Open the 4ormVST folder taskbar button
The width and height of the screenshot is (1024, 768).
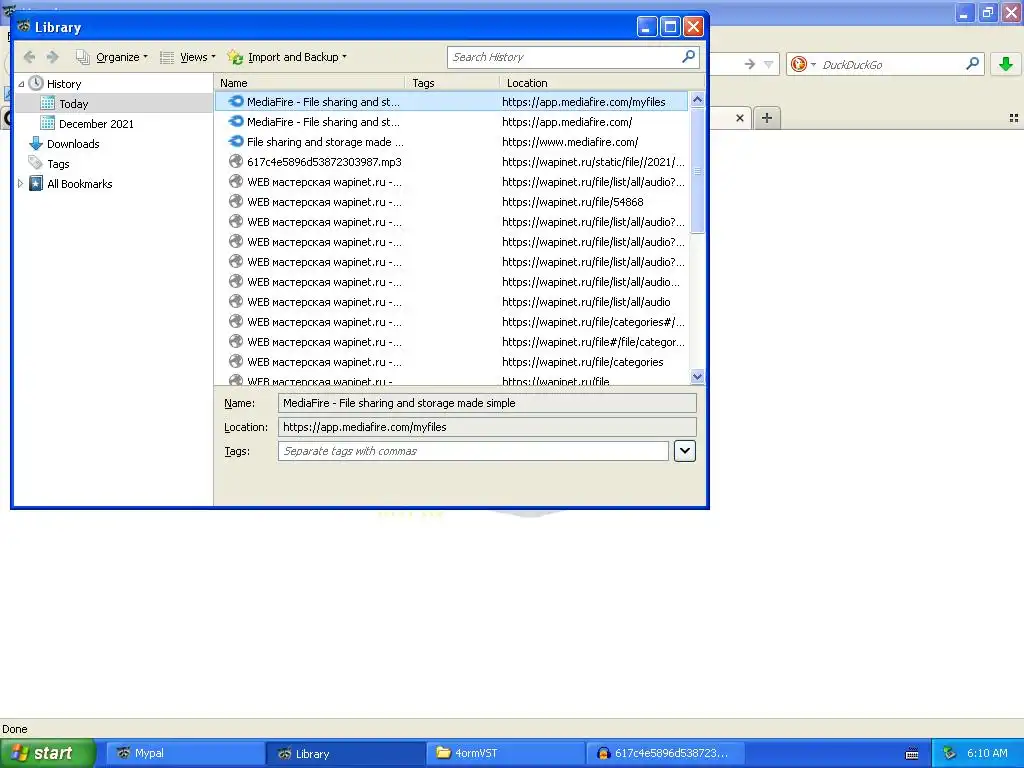tap(506, 753)
